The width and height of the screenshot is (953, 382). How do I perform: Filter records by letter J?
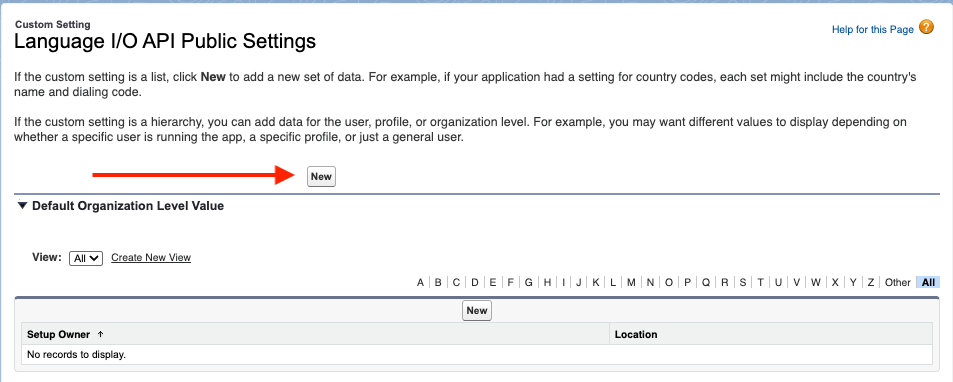coord(579,282)
